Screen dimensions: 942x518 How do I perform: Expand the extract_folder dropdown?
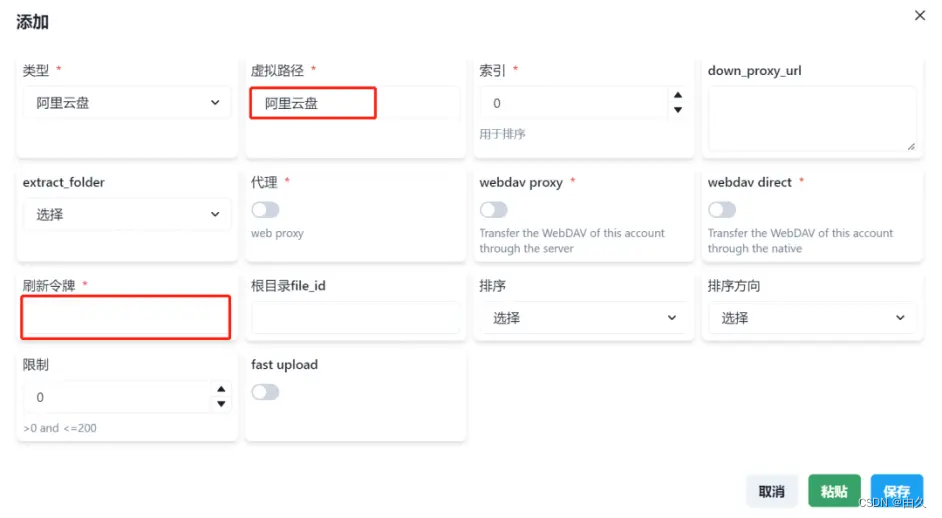(127, 214)
